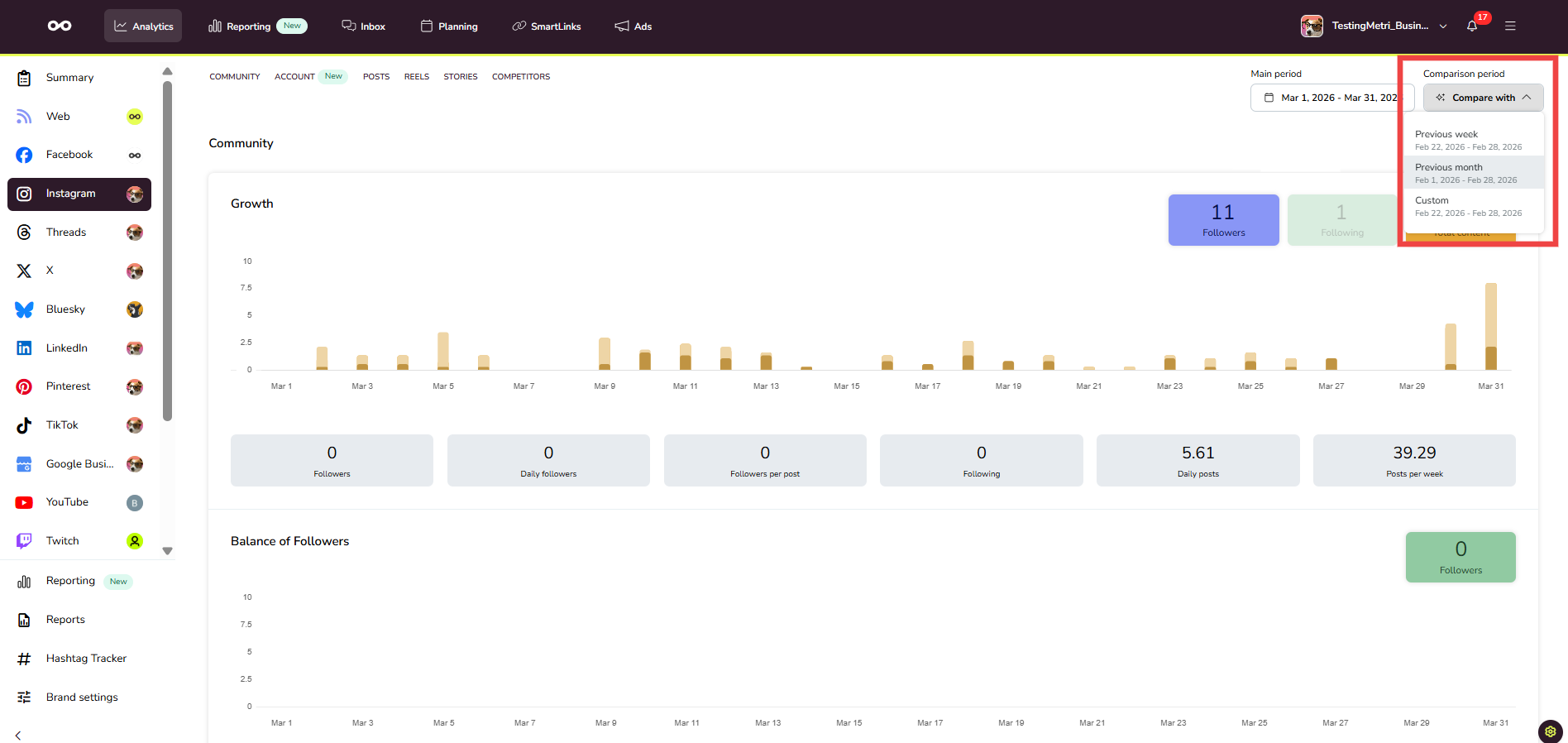Switch to the STORIES tab
The height and width of the screenshot is (743, 1568).
[461, 77]
